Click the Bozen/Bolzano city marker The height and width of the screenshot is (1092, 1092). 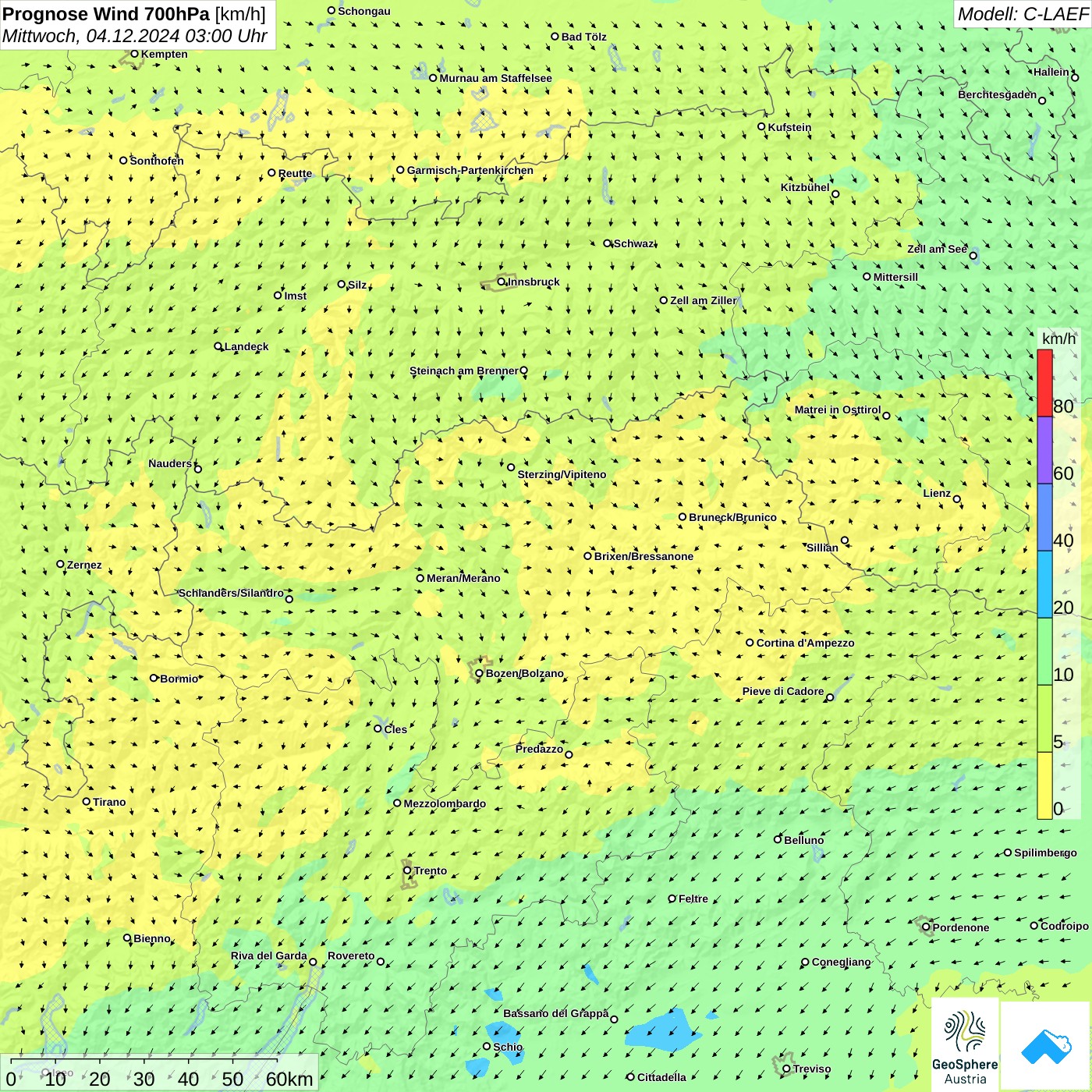[480, 673]
